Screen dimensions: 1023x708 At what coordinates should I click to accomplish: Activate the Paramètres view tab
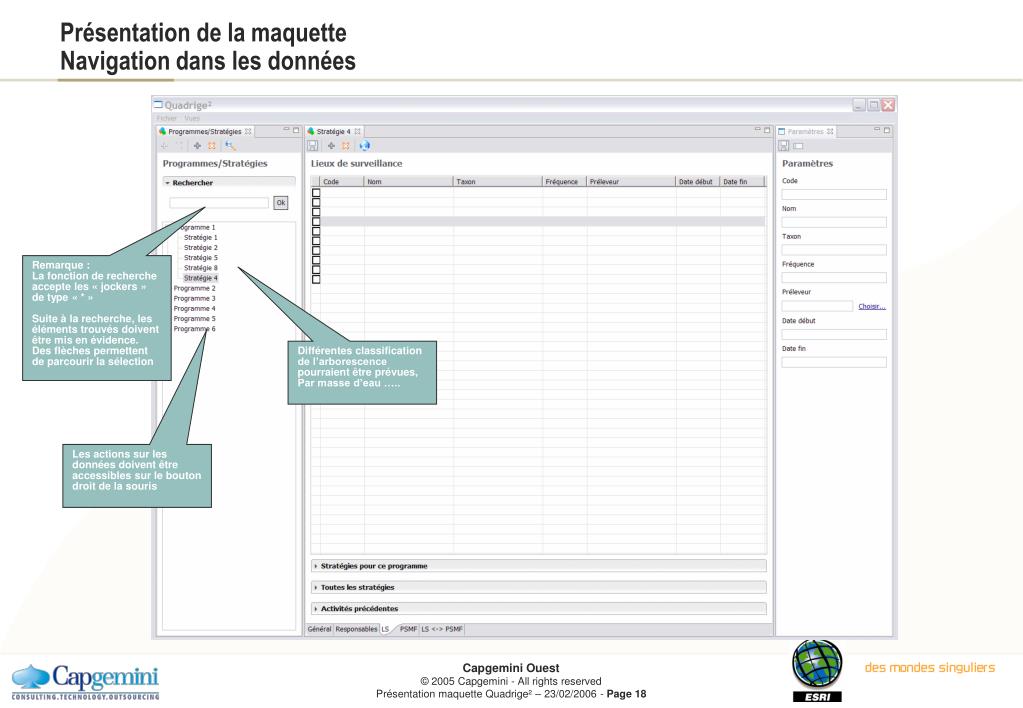click(805, 131)
